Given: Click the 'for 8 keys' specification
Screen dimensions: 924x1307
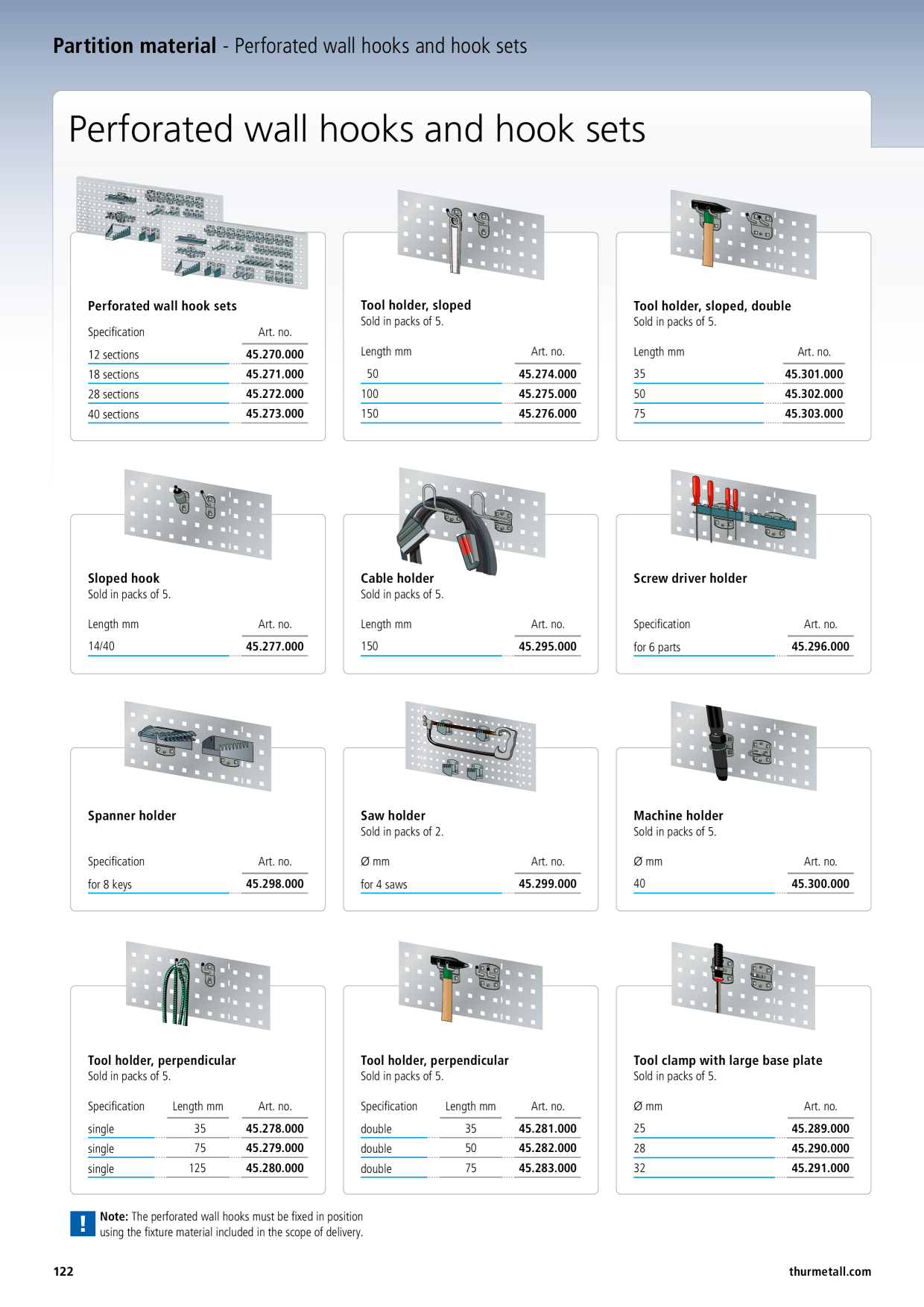Looking at the screenshot, I should click(110, 884).
